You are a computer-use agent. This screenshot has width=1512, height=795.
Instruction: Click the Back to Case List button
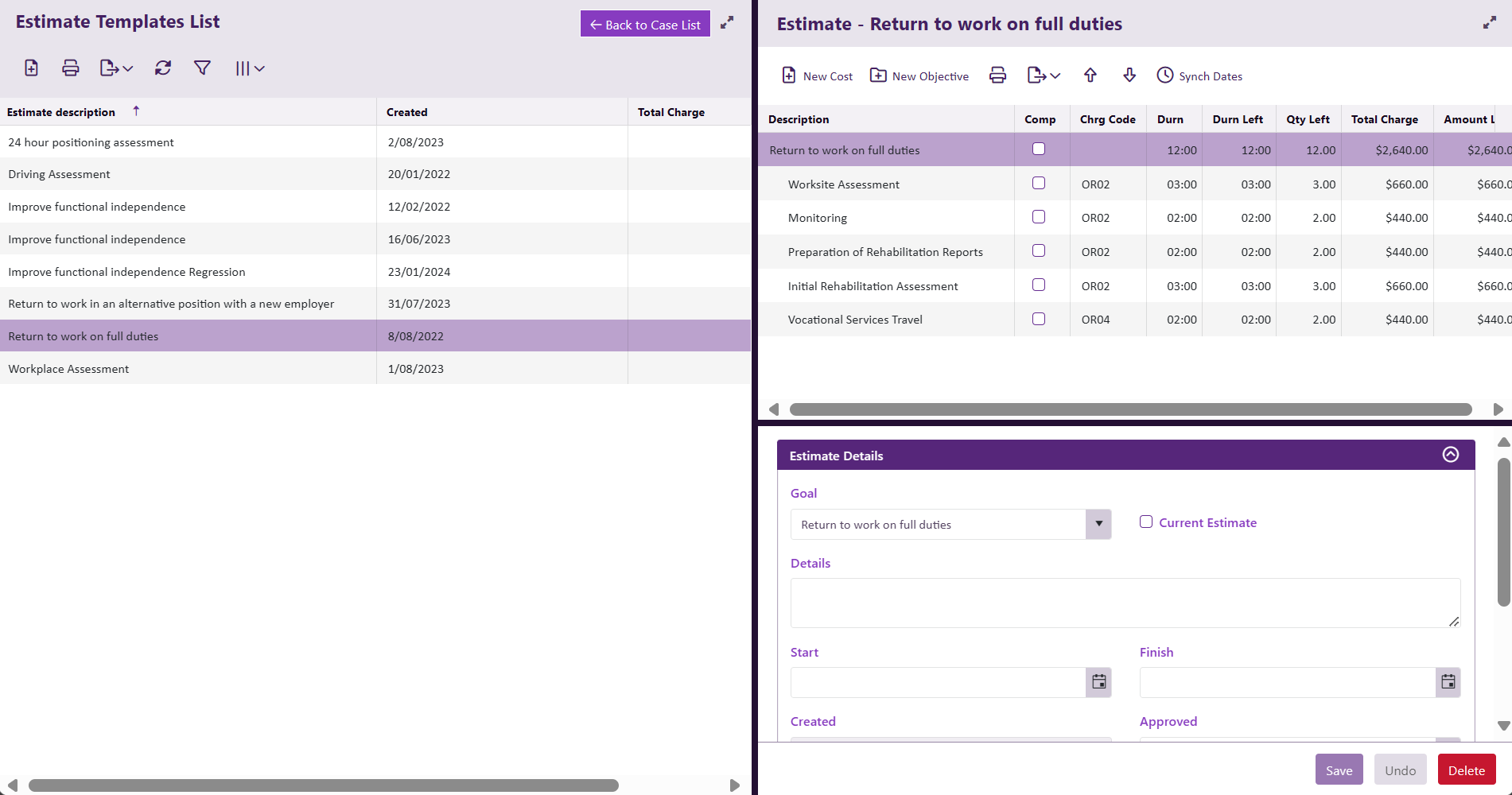pyautogui.click(x=645, y=25)
